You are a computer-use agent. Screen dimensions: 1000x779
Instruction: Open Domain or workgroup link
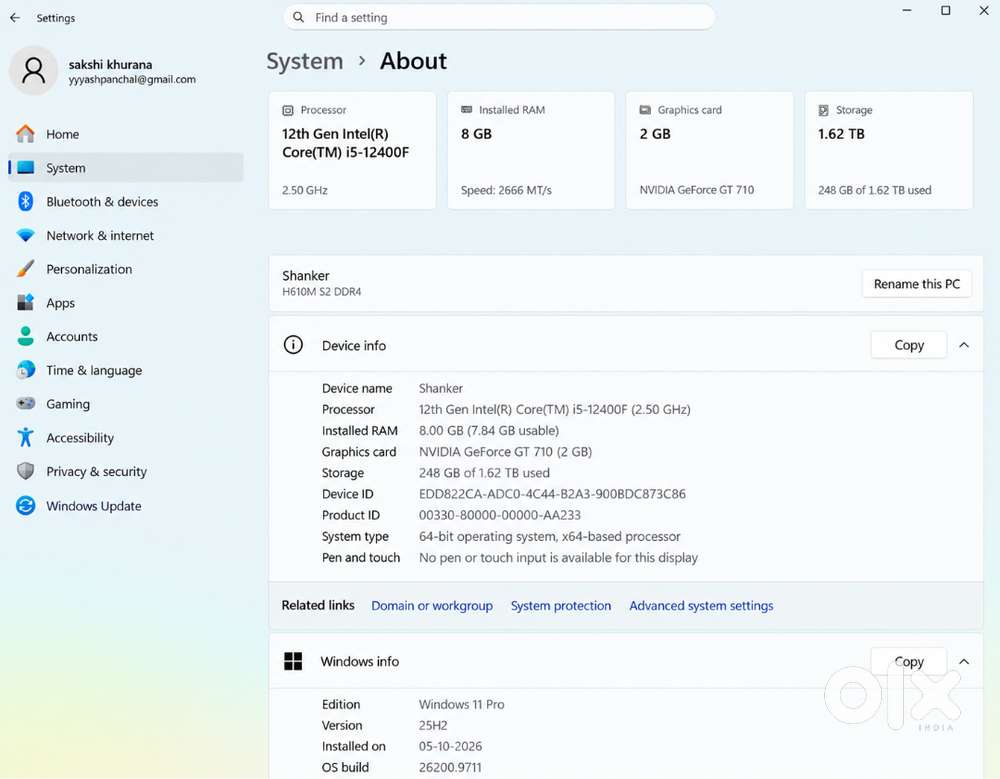[432, 605]
